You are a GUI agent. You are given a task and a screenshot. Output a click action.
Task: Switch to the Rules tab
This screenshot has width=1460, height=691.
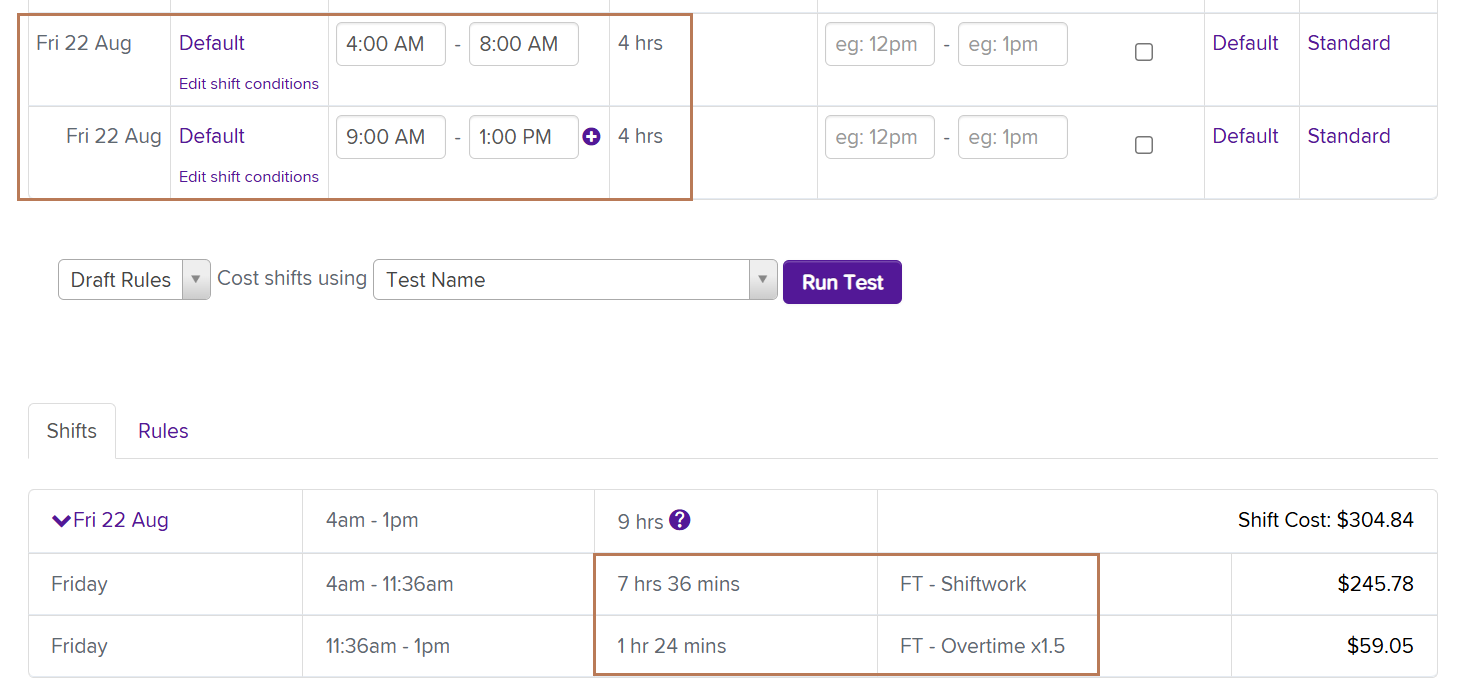[x=163, y=431]
